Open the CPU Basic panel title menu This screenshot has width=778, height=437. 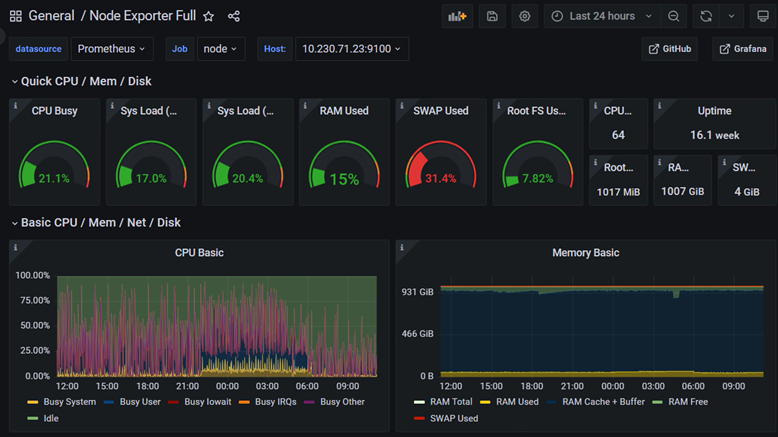point(199,253)
